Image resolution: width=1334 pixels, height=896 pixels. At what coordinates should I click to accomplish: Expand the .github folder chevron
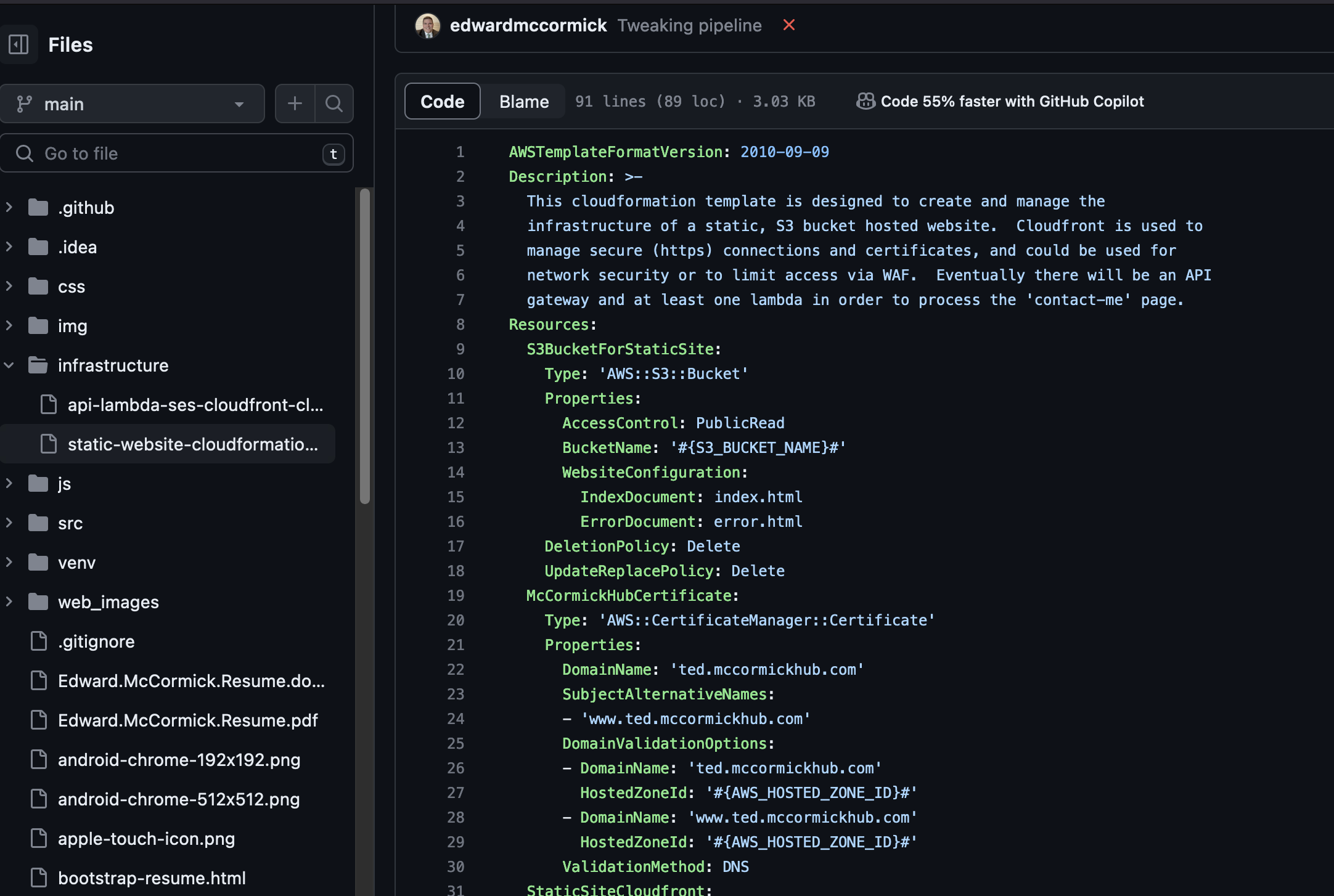[x=9, y=208]
